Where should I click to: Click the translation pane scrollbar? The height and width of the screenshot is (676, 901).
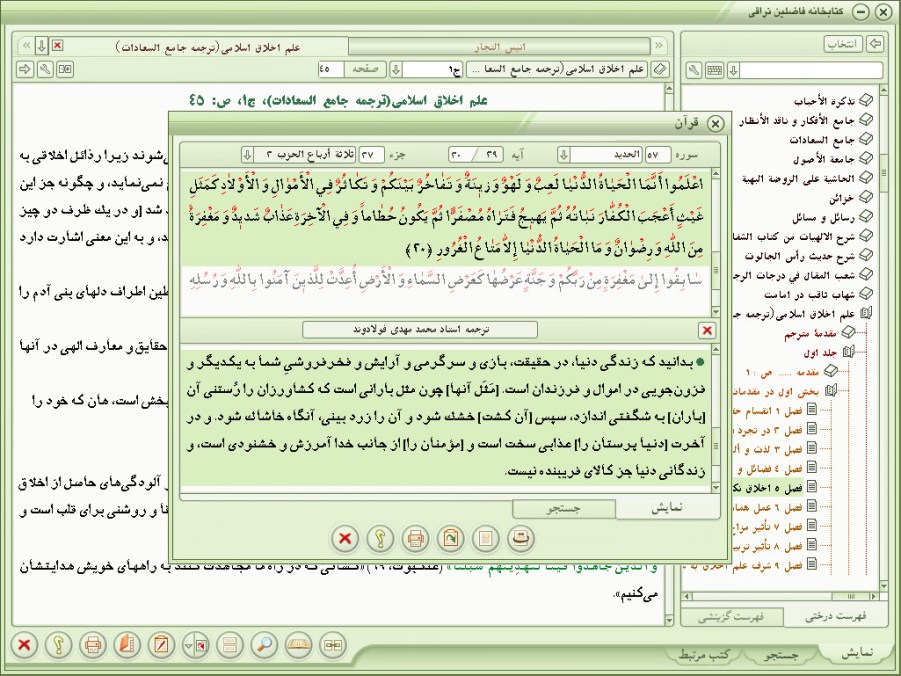pos(715,418)
